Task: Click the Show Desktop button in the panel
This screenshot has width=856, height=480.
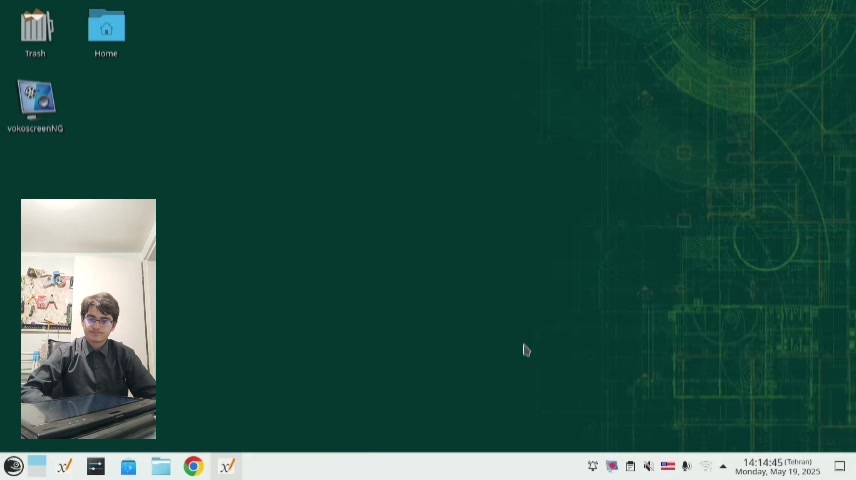Action: (x=840, y=466)
